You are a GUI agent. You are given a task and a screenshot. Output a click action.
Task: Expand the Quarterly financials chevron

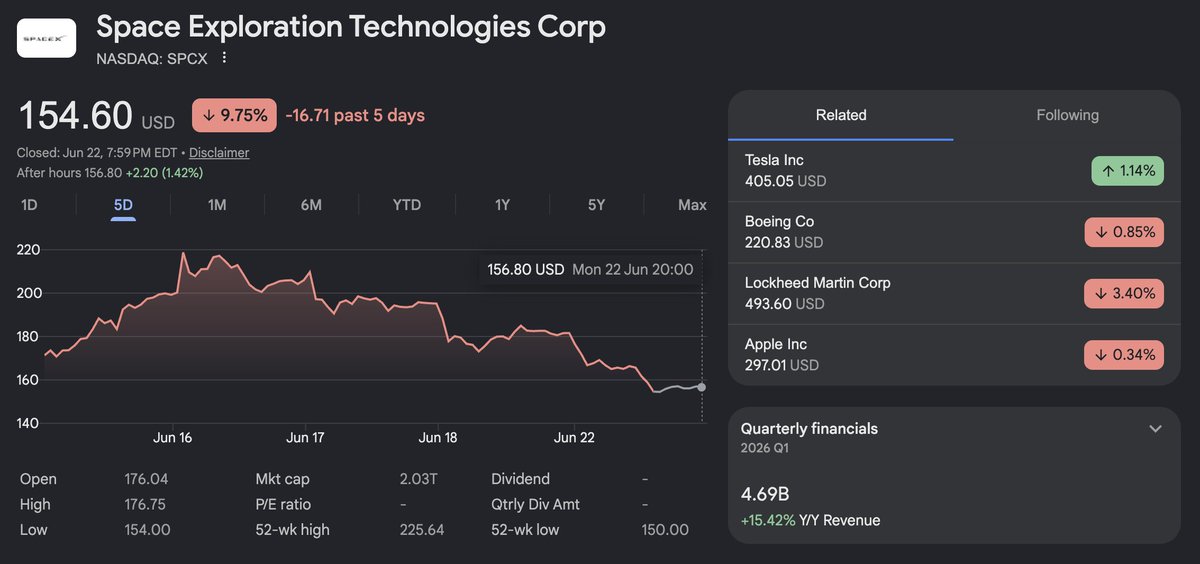pos(1155,429)
